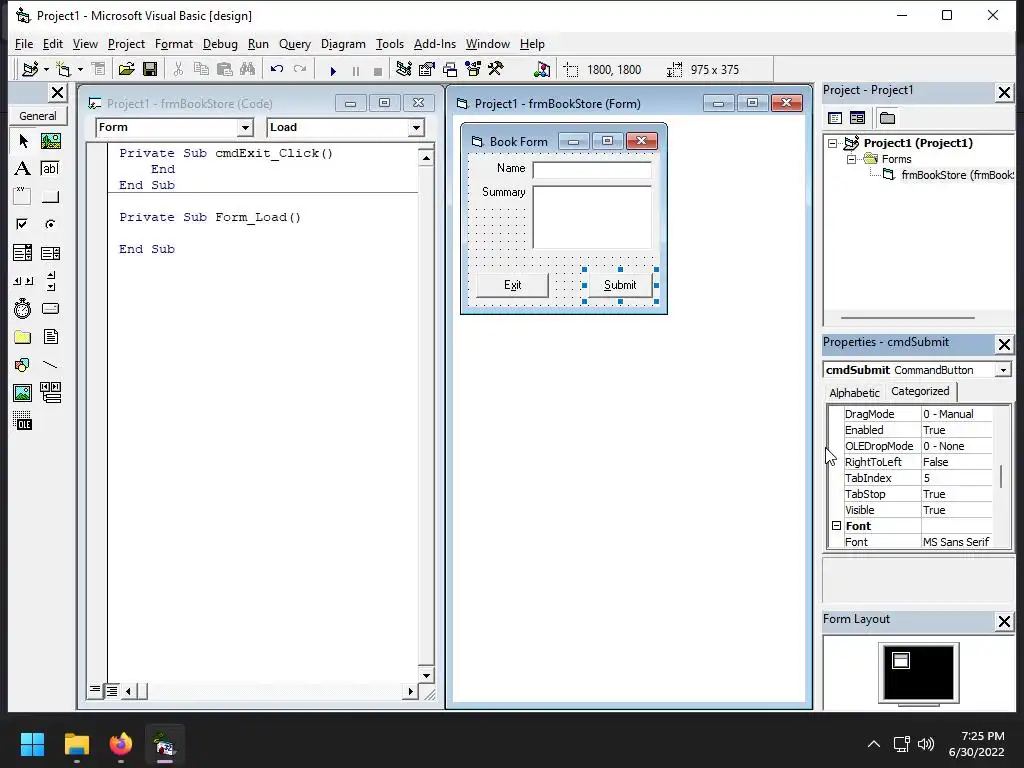The image size is (1024, 768).
Task: Open Form Layout Window from toolbar
Action: click(450, 69)
